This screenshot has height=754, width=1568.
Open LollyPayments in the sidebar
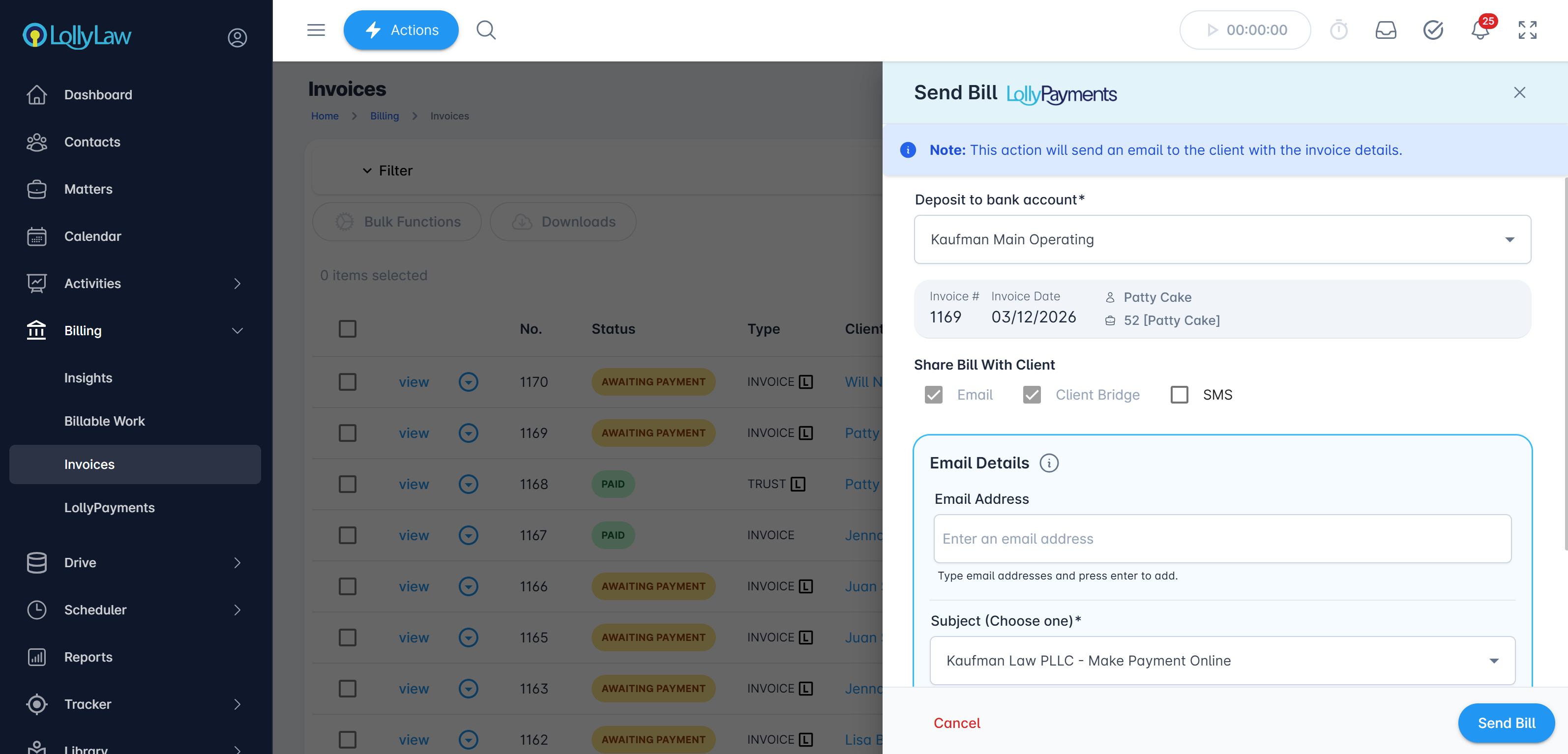110,508
